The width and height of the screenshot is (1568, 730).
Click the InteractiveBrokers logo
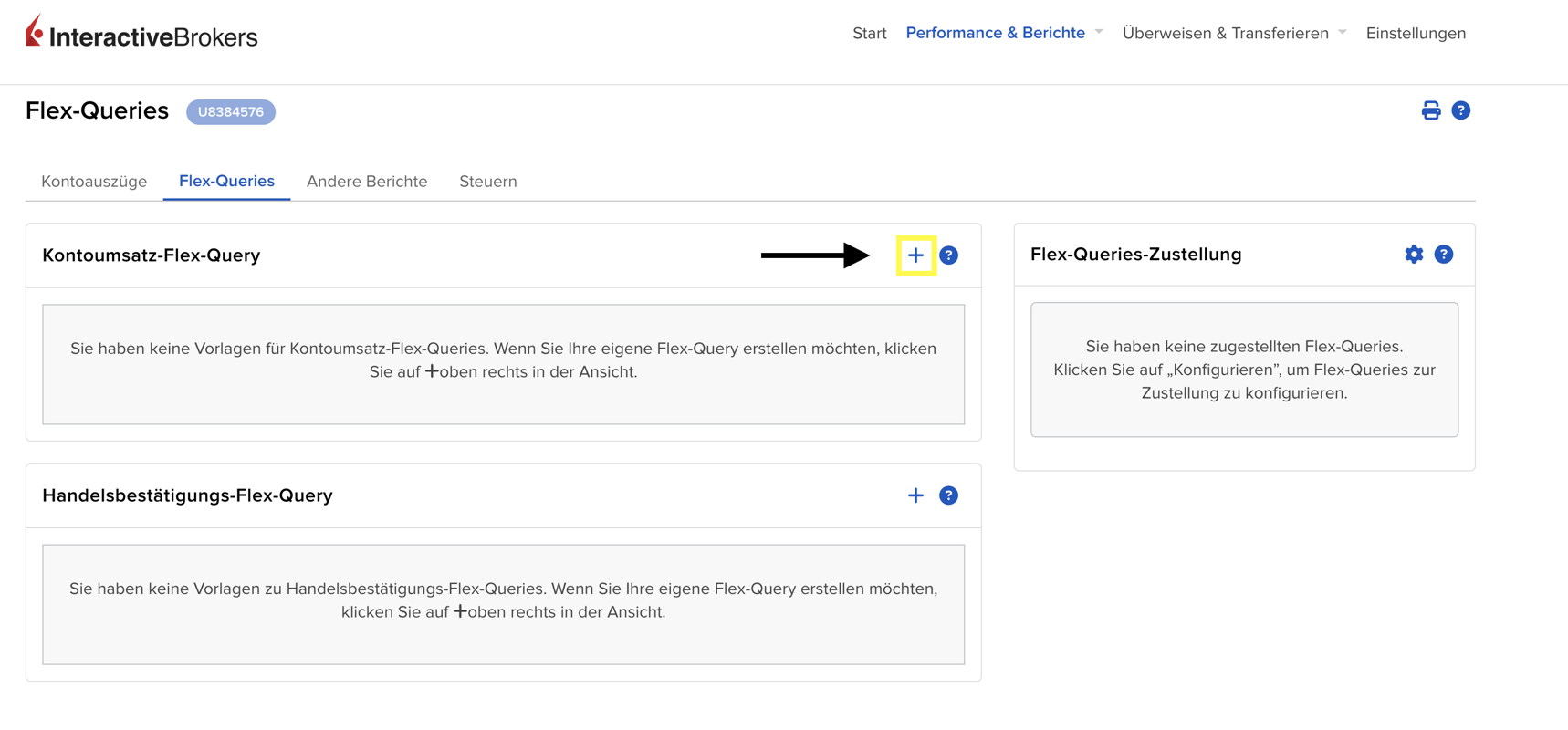[x=141, y=34]
